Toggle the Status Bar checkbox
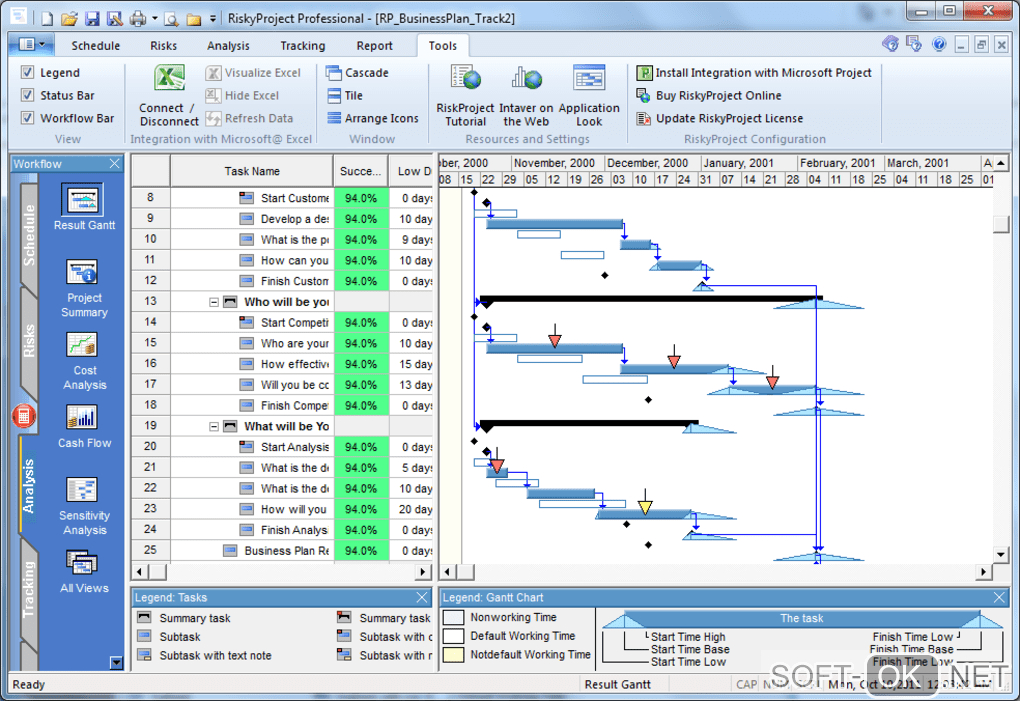This screenshot has height=701, width=1020. tap(27, 95)
